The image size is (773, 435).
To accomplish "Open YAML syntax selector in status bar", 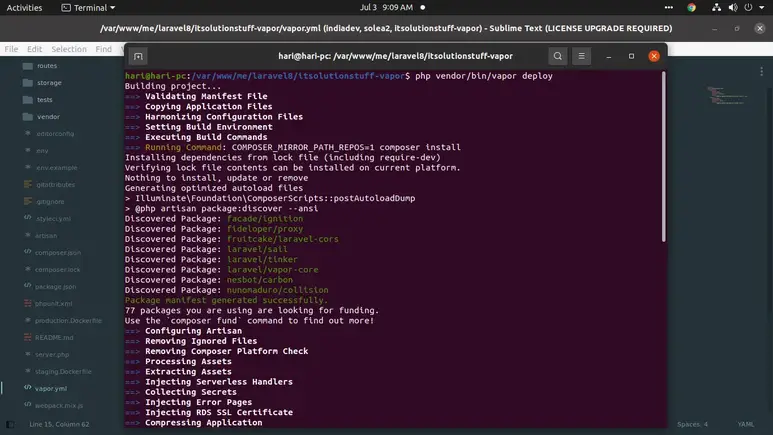I will (x=745, y=424).
